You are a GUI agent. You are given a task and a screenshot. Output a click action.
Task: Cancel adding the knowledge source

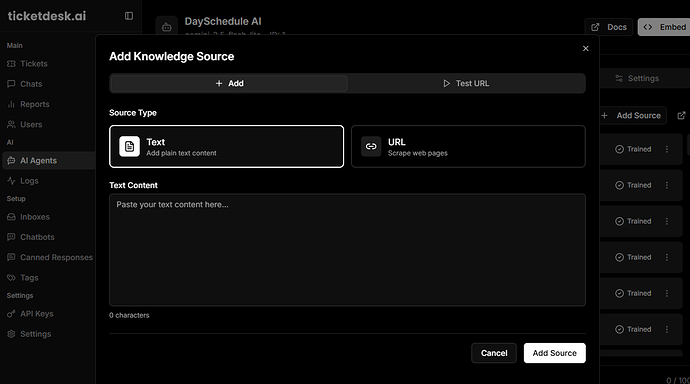pos(494,353)
